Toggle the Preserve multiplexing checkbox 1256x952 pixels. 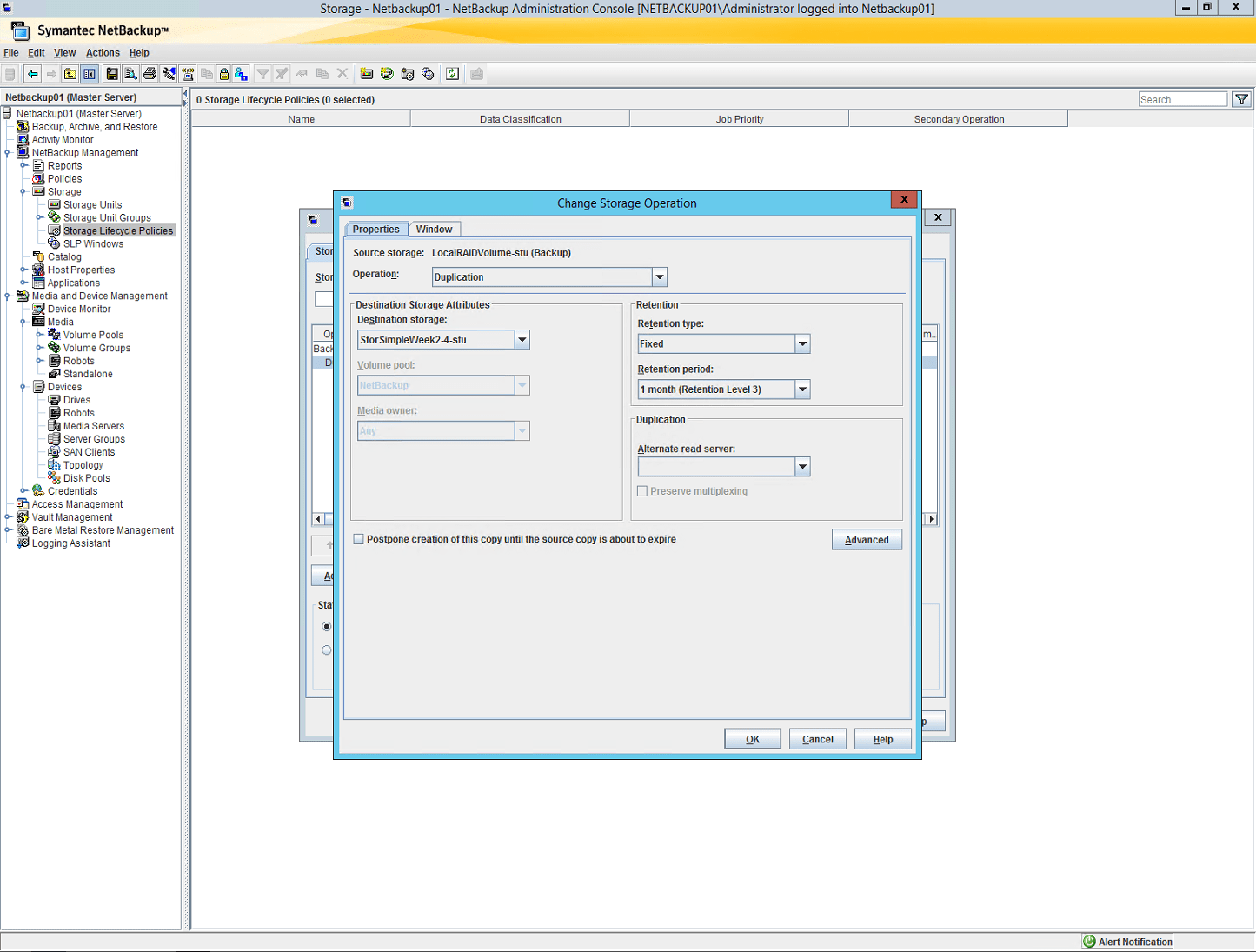click(x=642, y=490)
